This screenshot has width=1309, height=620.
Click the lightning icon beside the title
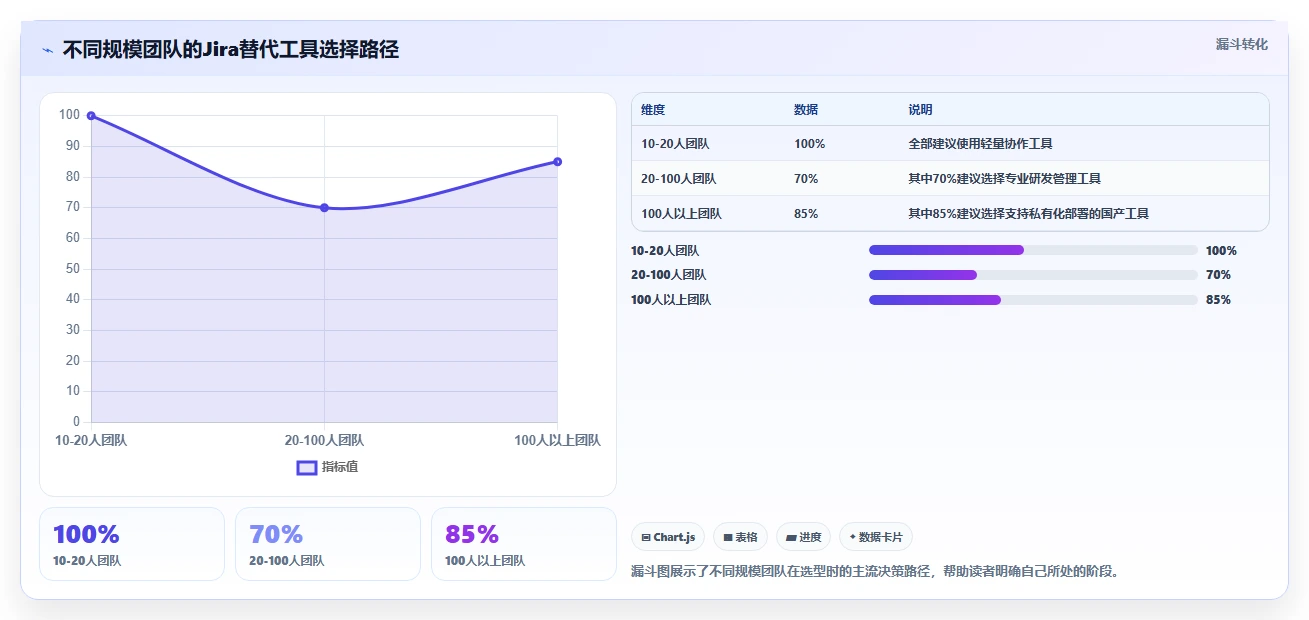48,50
